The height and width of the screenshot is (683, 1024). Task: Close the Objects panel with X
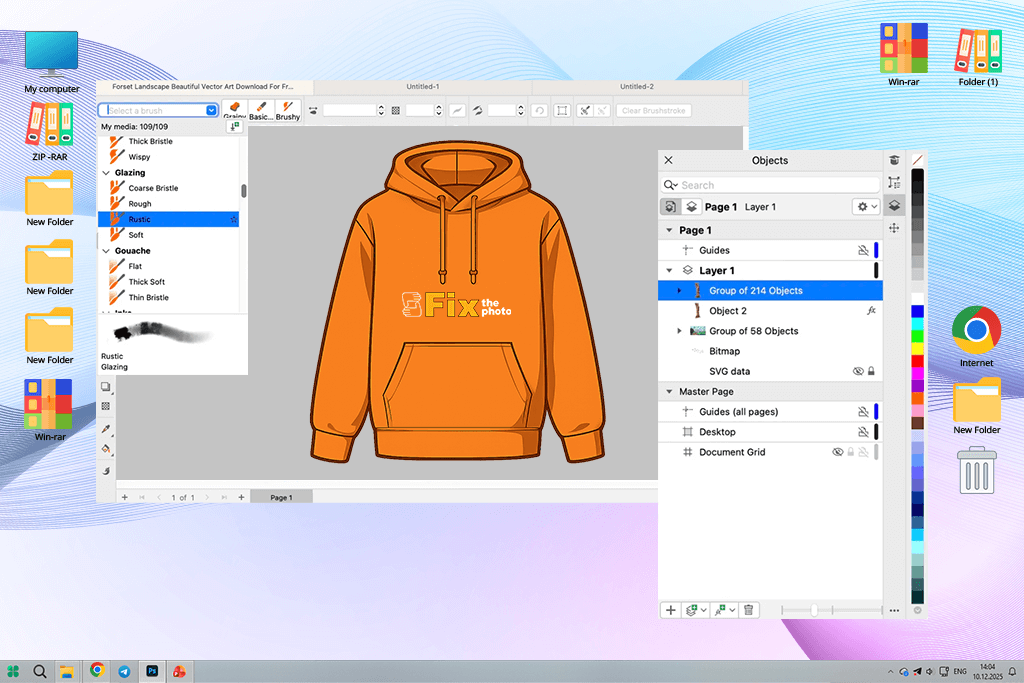point(668,160)
